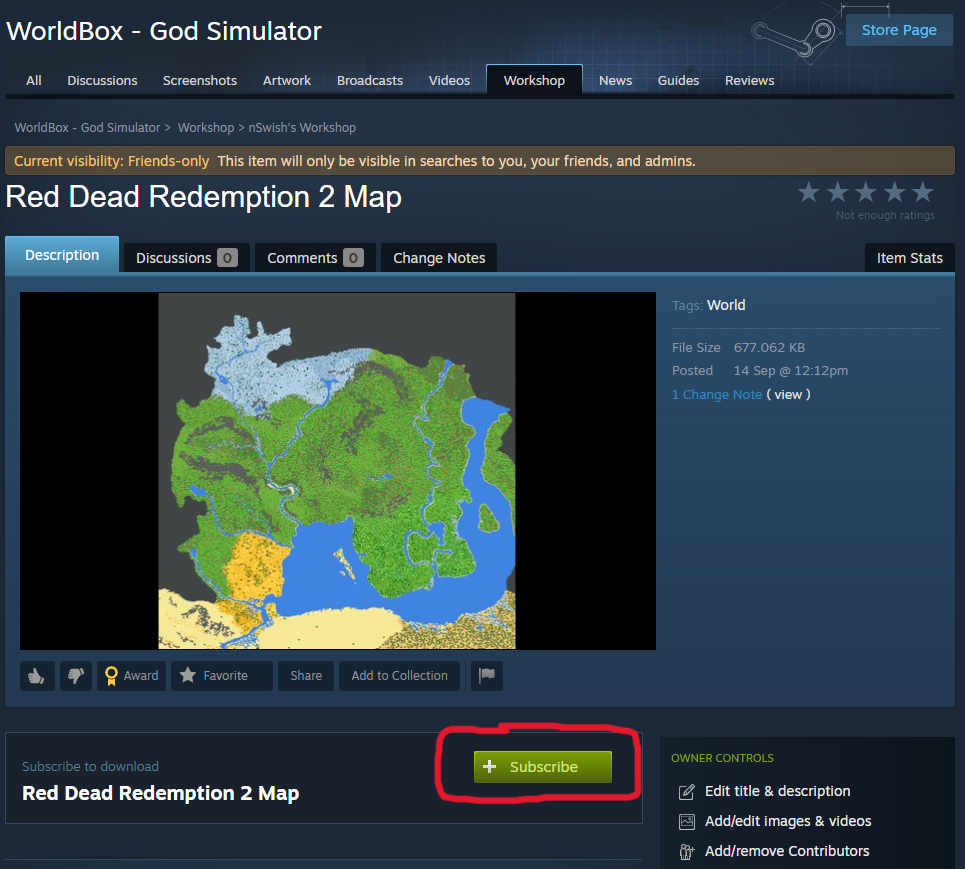Rate with the fifth star
Viewport: 965px width, 869px height.
(922, 193)
